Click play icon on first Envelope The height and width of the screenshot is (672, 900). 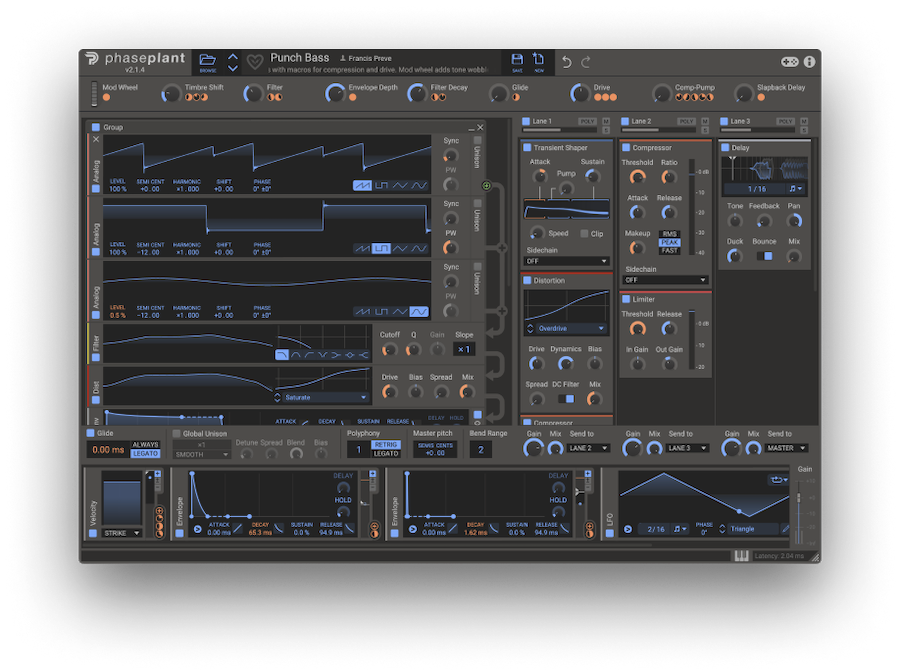tap(197, 529)
